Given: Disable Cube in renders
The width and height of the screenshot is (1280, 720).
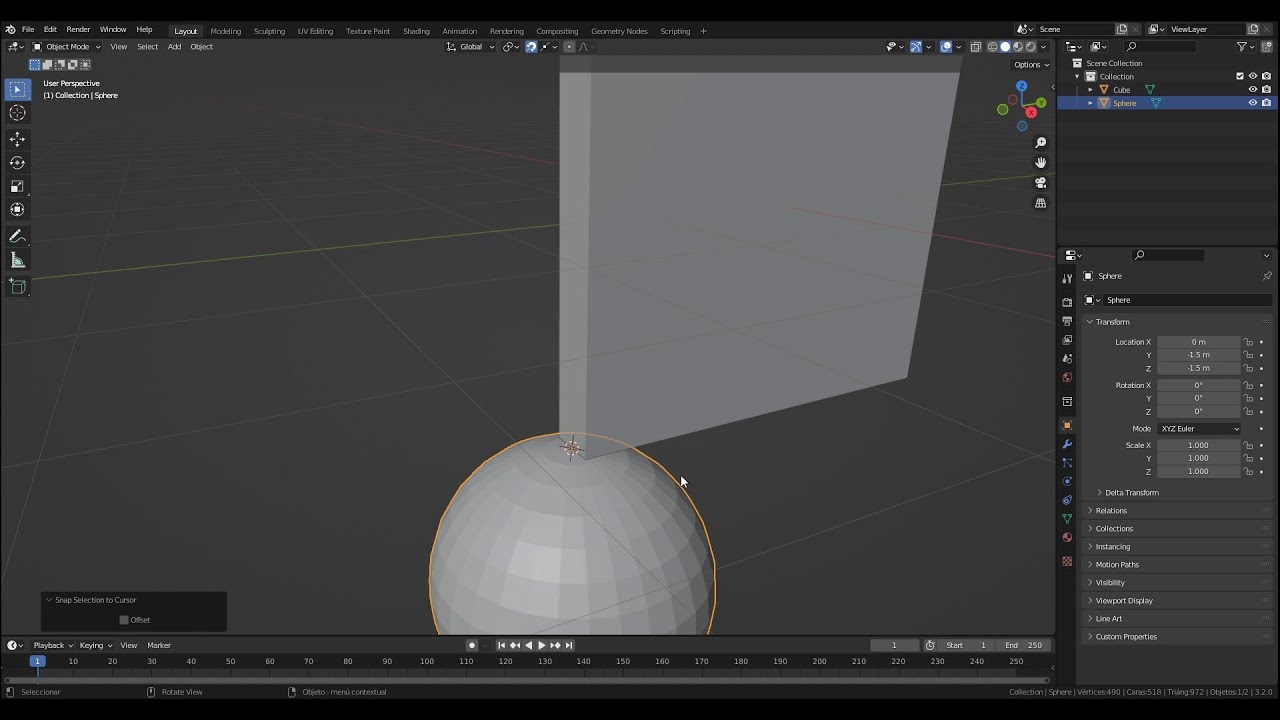Looking at the screenshot, I should [1266, 89].
